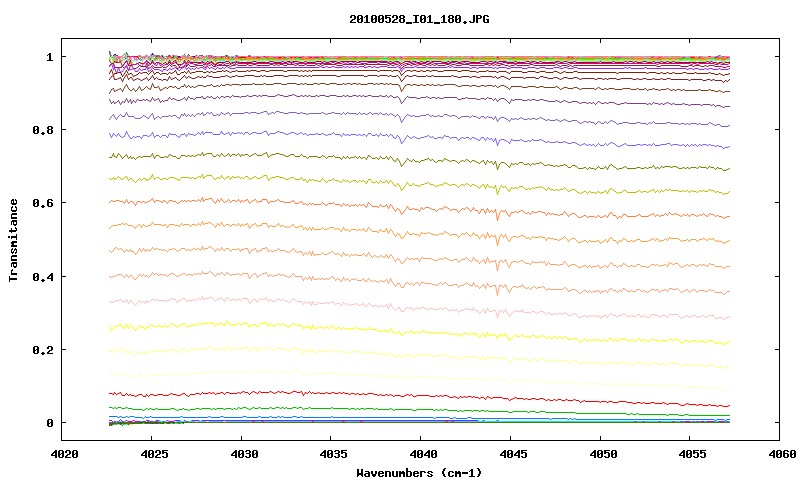This screenshot has width=800, height=480.
Task: Click the x-axis tick label 4045
Action: click(513, 454)
